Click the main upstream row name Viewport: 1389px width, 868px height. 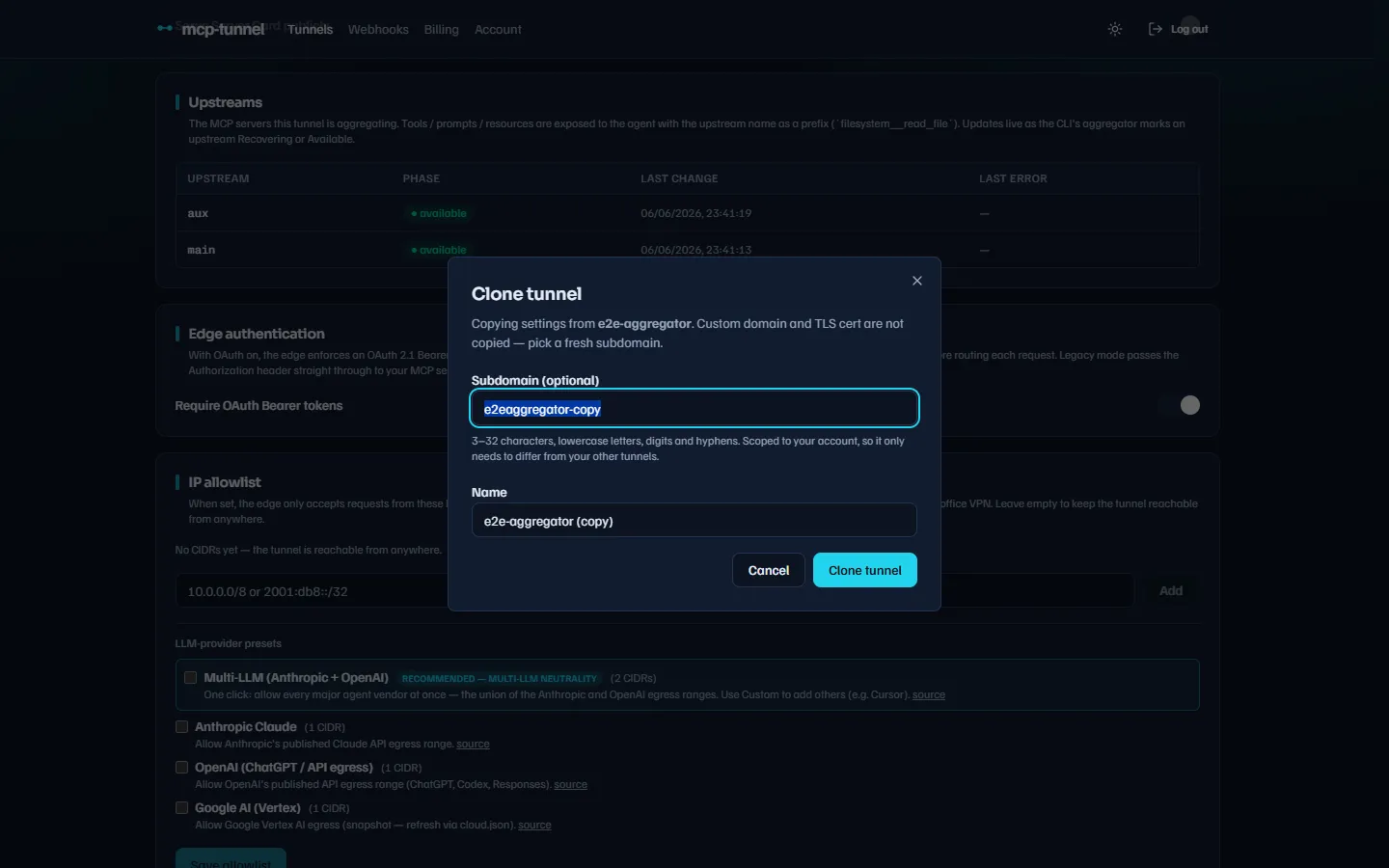point(201,250)
